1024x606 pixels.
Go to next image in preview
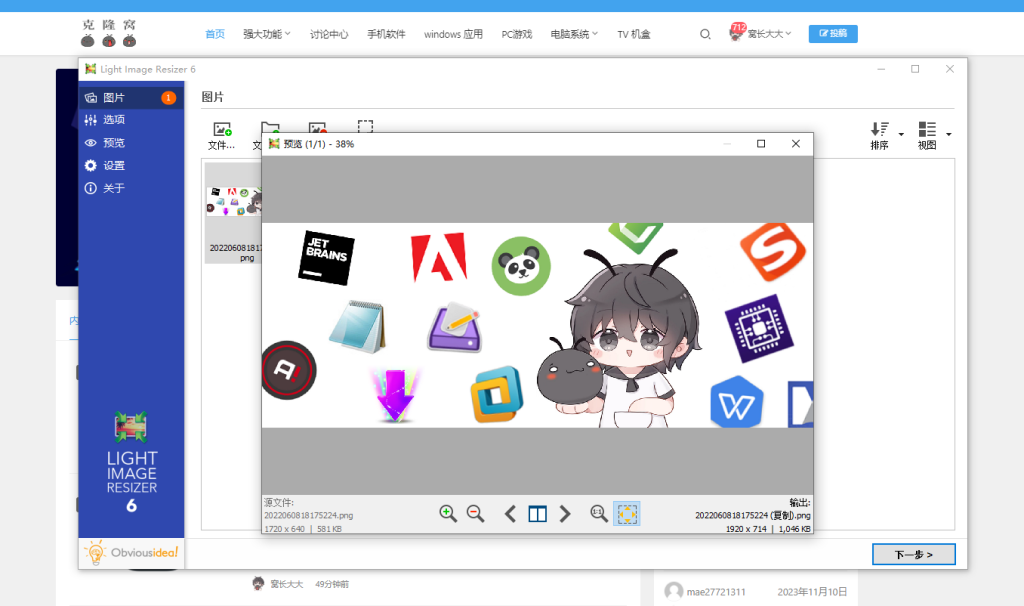tap(565, 514)
